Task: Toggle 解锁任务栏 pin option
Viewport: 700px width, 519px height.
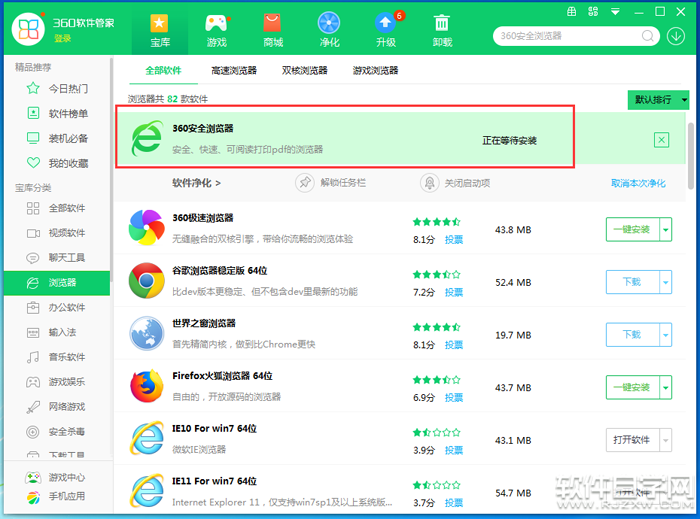Action: (331, 183)
